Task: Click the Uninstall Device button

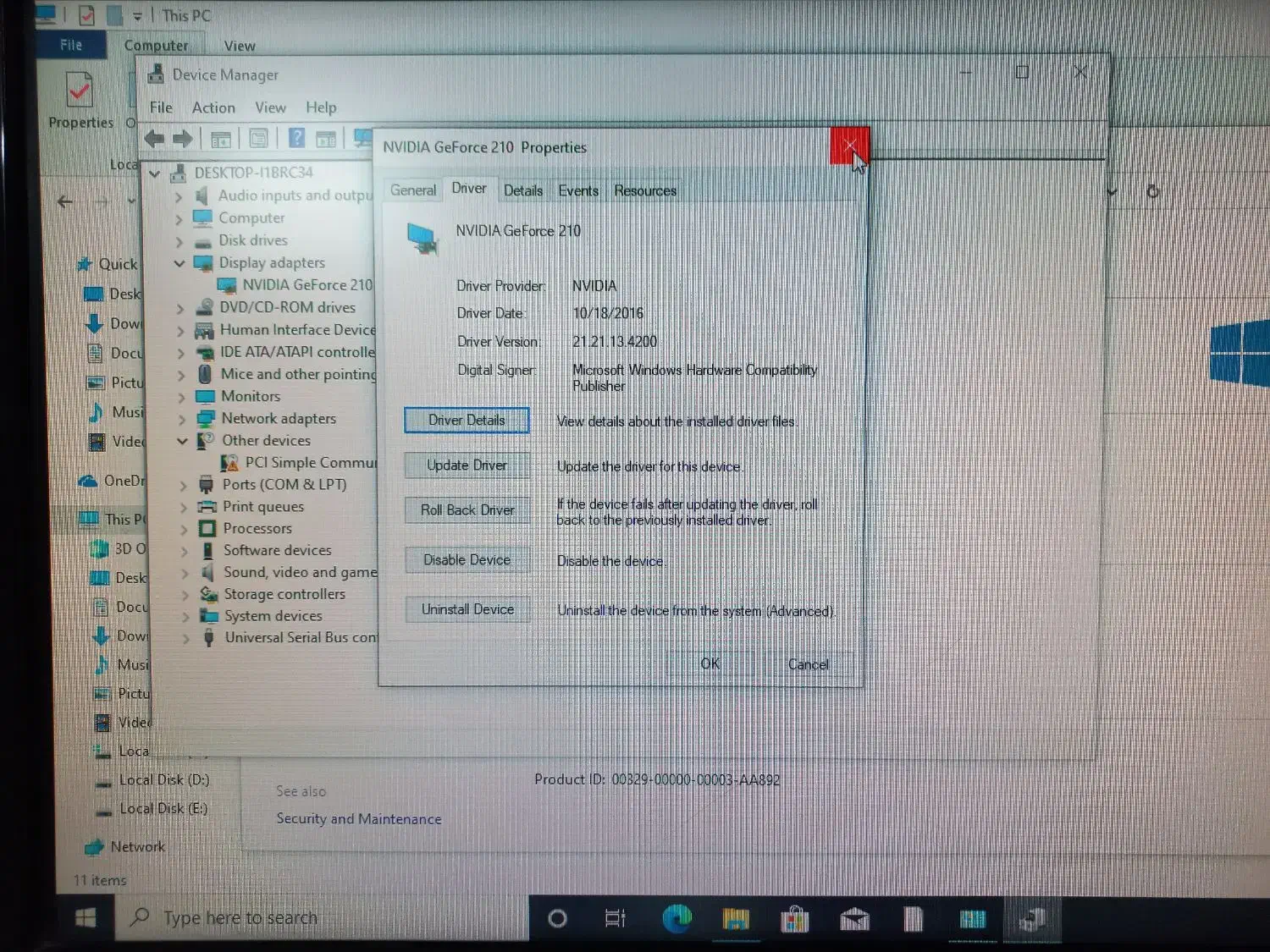Action: (467, 609)
